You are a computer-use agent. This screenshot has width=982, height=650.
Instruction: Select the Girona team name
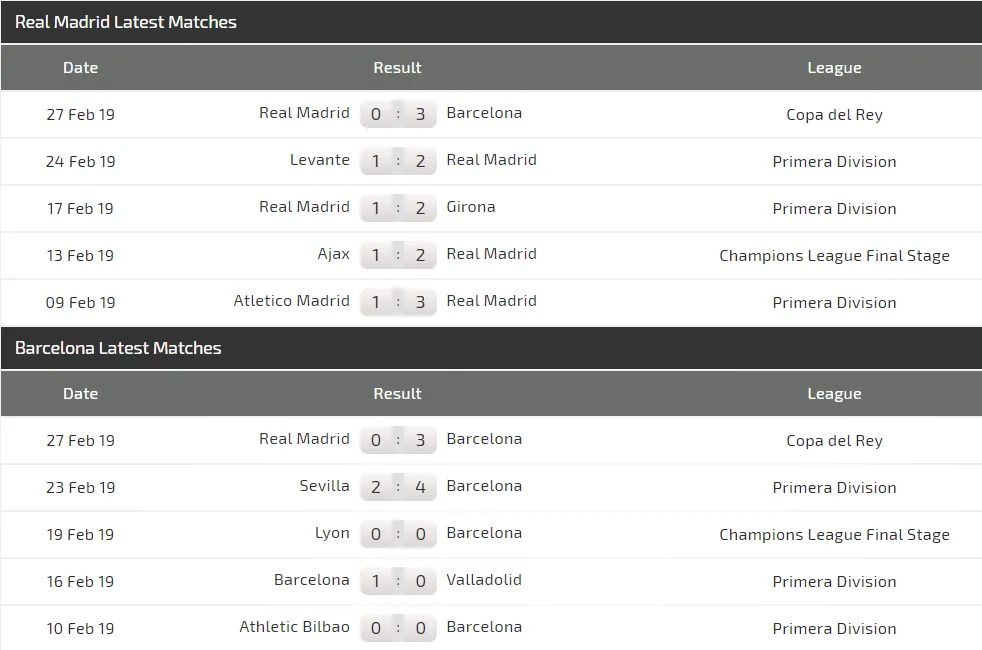pos(471,207)
